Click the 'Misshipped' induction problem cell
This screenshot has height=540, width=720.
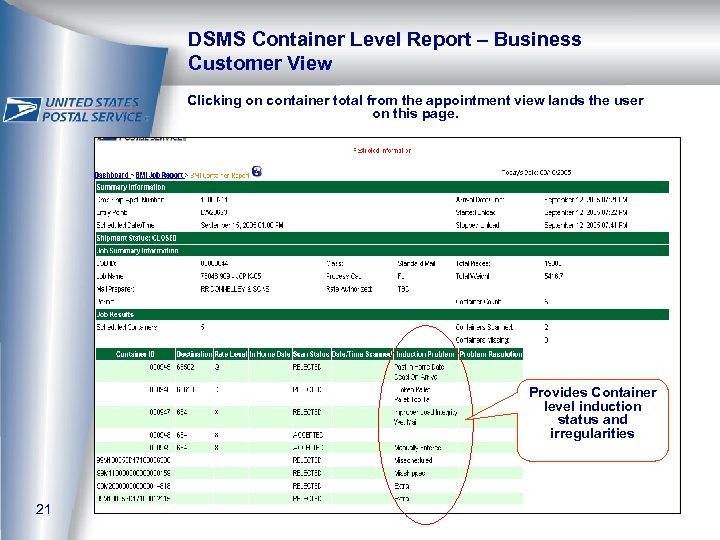[x=410, y=473]
